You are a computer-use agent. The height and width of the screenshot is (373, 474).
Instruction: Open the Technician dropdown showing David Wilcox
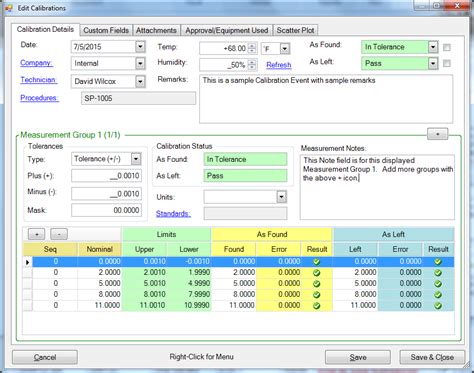pos(140,81)
